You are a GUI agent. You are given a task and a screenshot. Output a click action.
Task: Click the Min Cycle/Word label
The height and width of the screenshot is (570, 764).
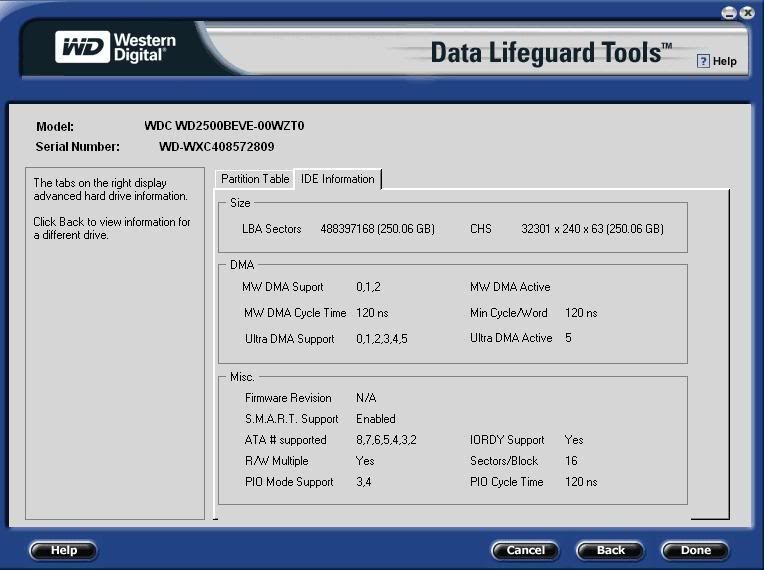pos(509,313)
